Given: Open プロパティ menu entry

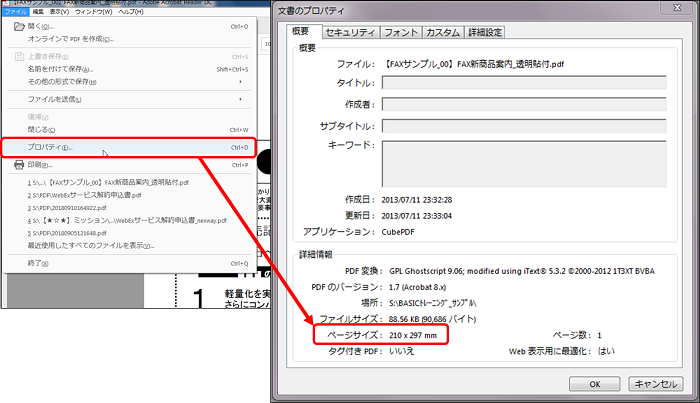Looking at the screenshot, I should point(129,147).
